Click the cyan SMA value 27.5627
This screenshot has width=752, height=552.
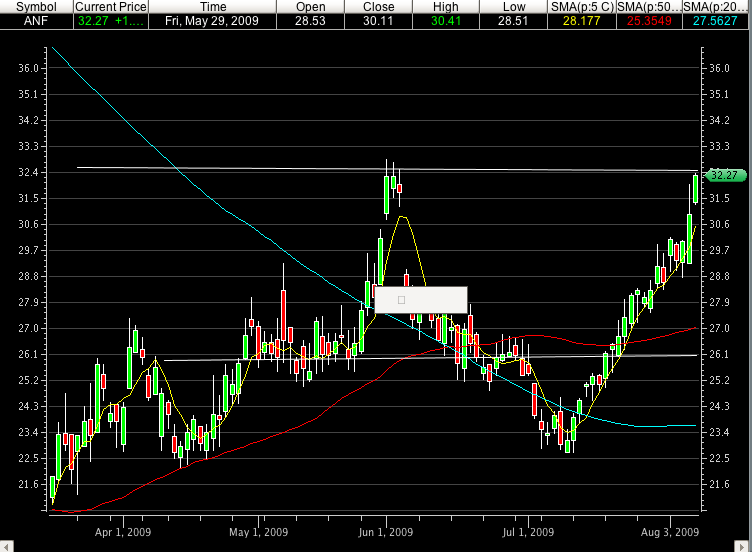pyautogui.click(x=716, y=20)
